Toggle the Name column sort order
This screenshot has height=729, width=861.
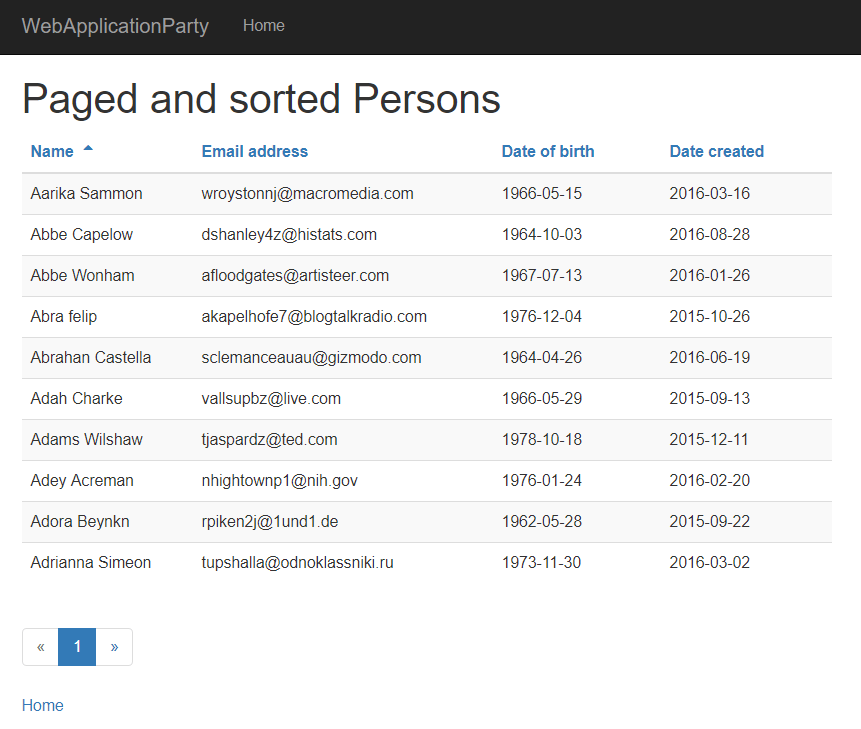51,151
